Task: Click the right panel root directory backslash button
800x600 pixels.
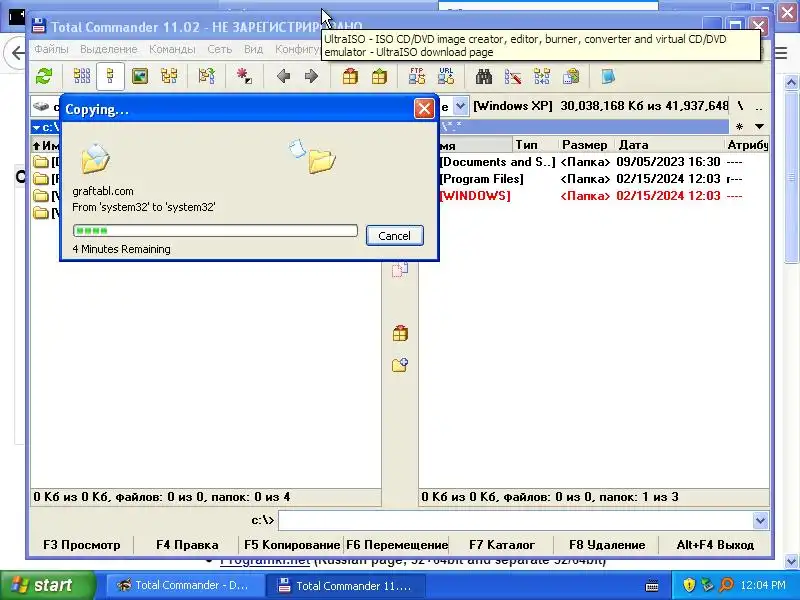Action: [x=740, y=106]
